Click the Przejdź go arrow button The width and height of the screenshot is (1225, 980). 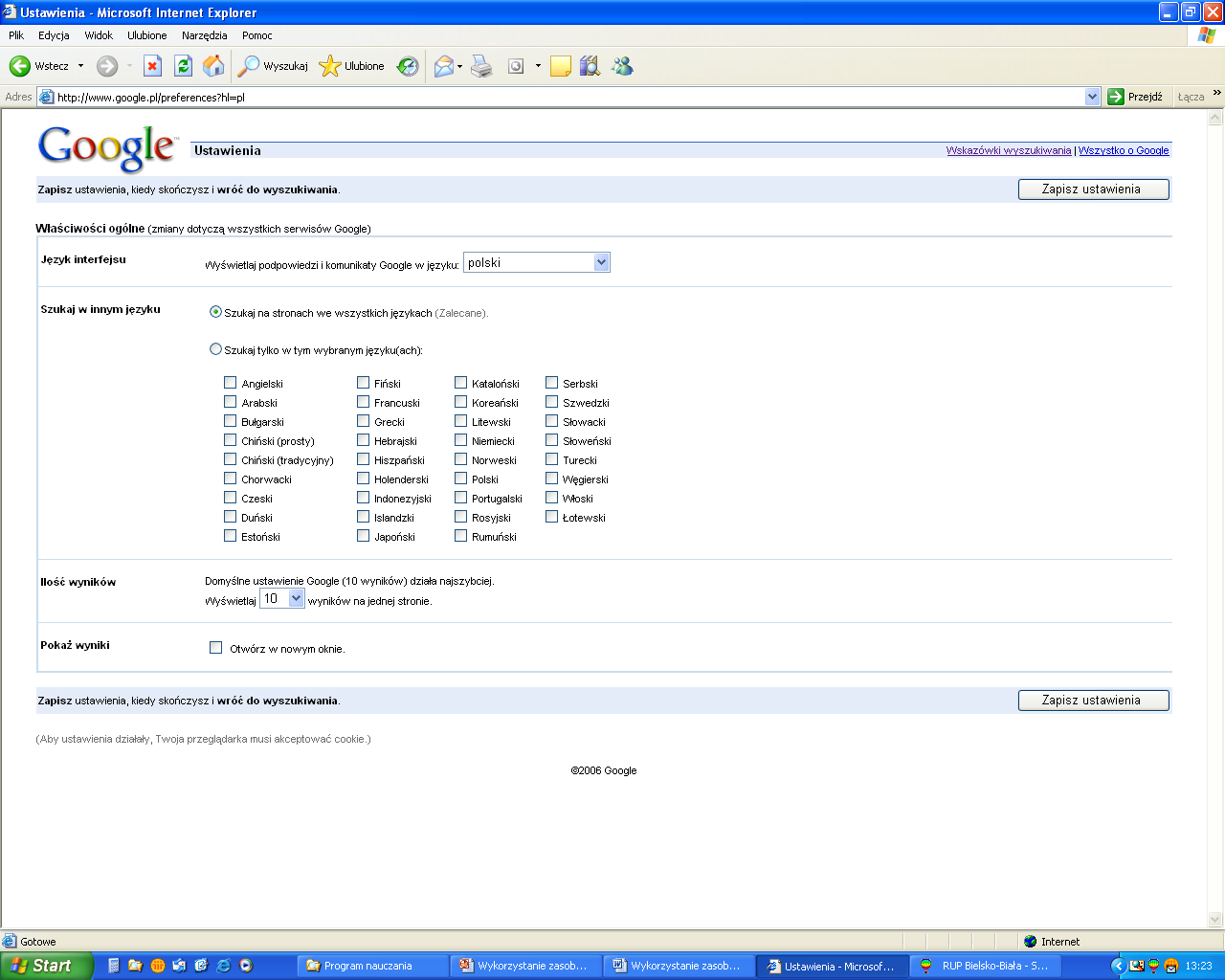click(x=1135, y=97)
